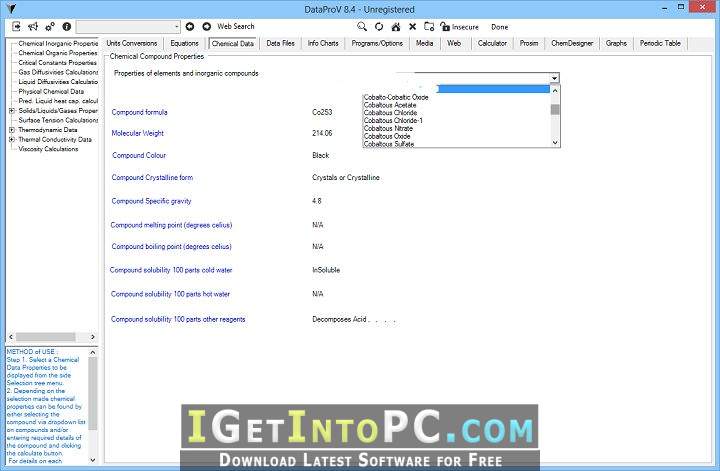Switch to Equations tab
The height and width of the screenshot is (471, 720).
pos(184,43)
